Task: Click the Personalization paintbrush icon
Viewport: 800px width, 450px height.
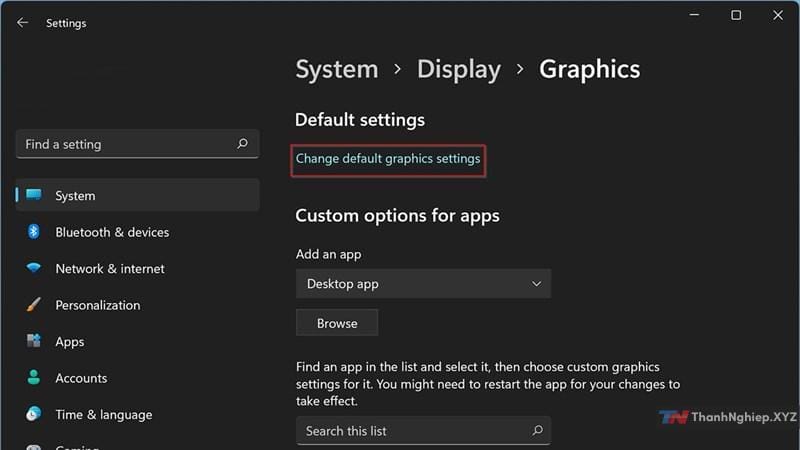Action: [34, 305]
